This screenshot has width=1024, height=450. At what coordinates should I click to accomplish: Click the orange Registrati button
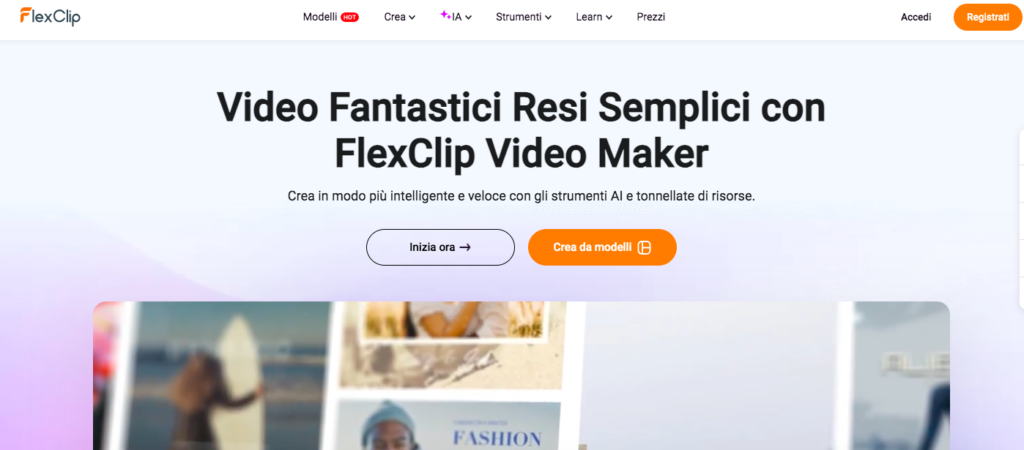(x=987, y=17)
